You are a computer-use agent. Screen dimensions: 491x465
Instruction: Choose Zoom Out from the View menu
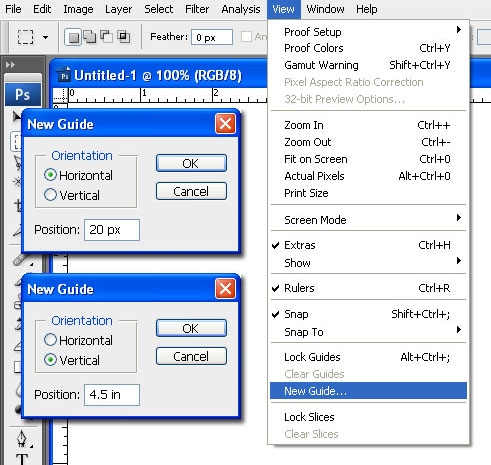click(368, 142)
